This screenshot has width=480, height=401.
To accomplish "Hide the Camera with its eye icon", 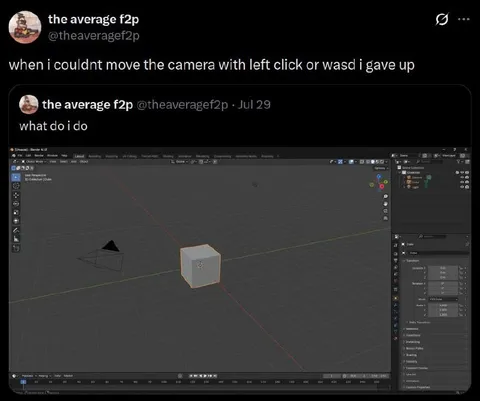I will [462, 177].
